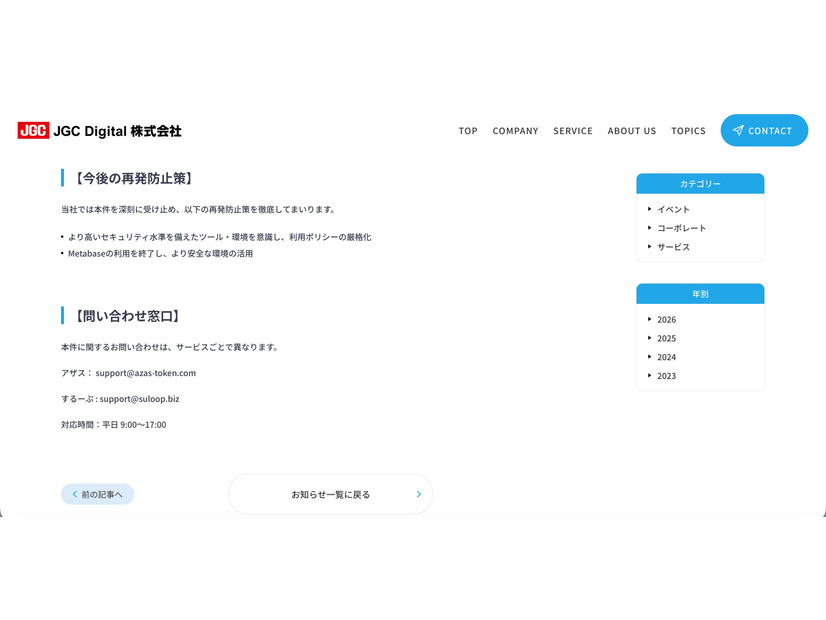Click the left chevron icon beside 前の記事へ

[x=74, y=494]
